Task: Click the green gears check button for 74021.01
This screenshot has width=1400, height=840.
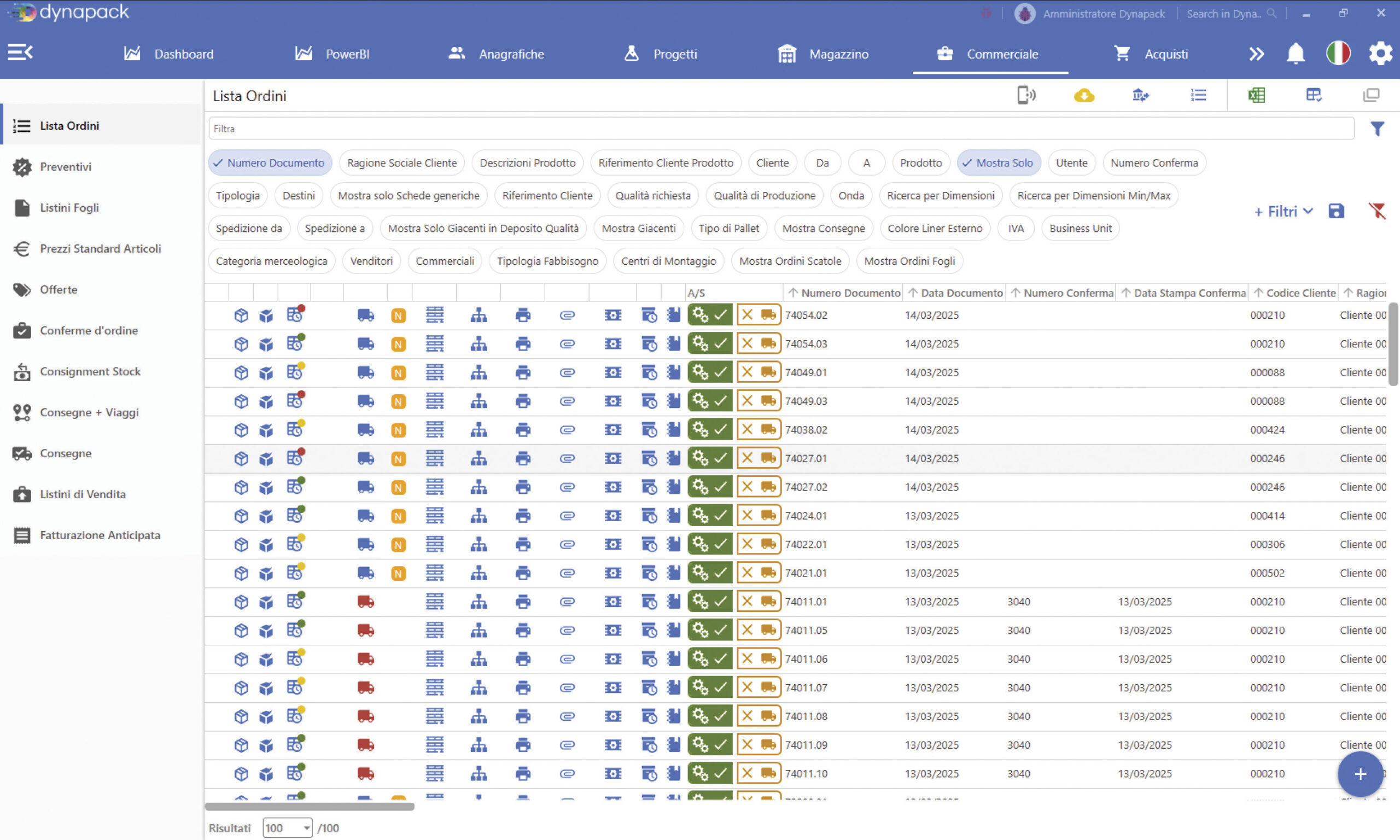Action: (710, 573)
